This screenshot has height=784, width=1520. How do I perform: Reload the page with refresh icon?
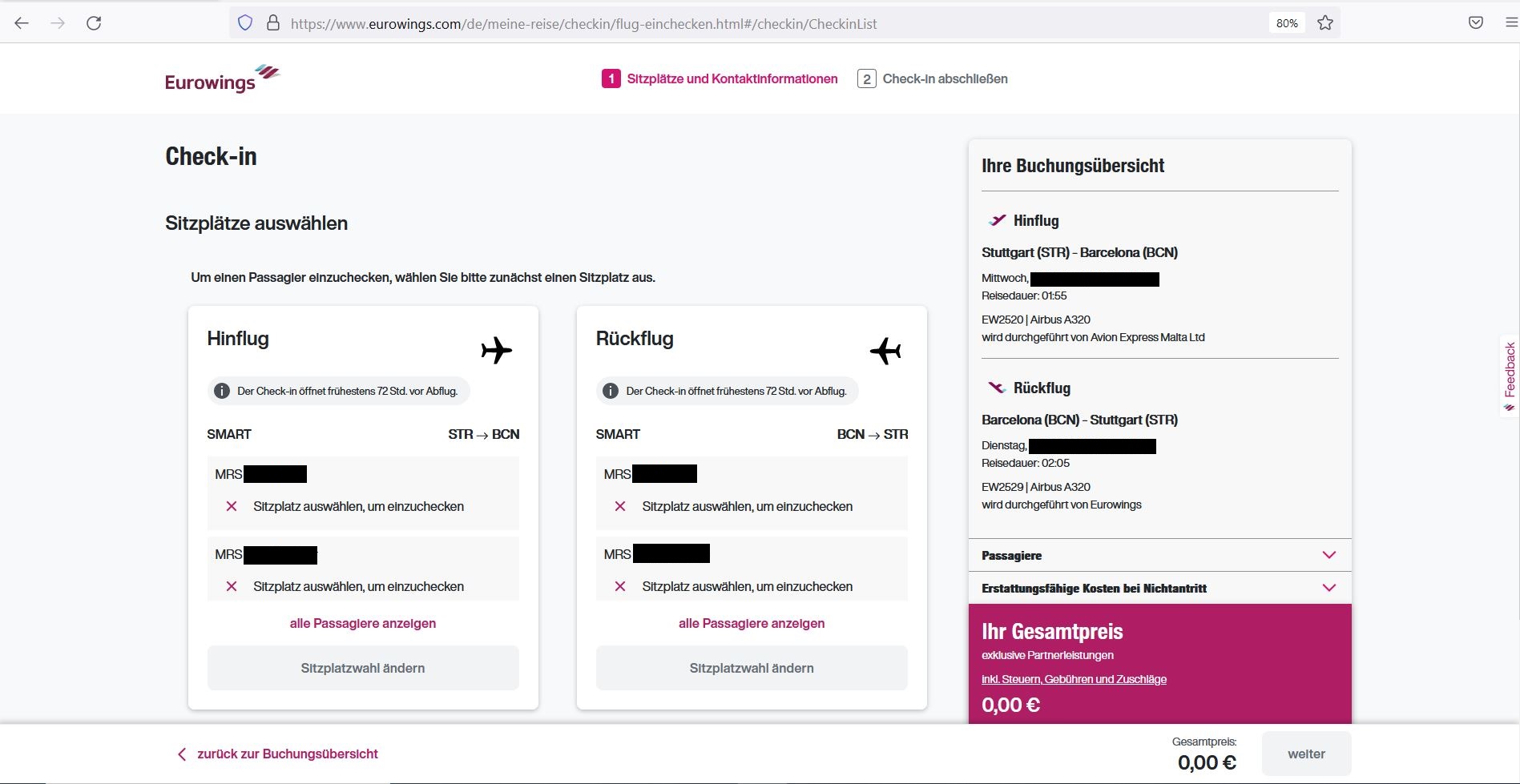pos(94,23)
